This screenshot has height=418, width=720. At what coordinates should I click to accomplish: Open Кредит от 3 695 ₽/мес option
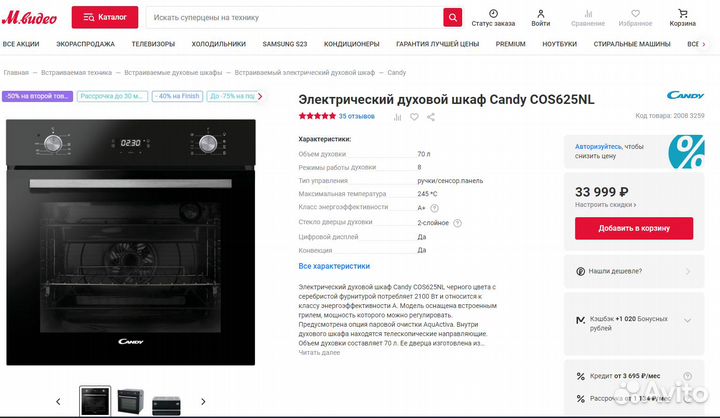coord(625,376)
